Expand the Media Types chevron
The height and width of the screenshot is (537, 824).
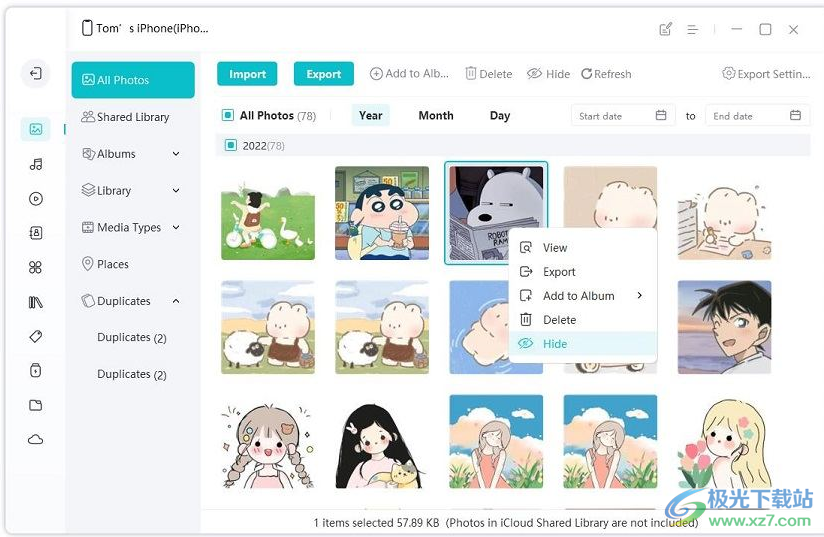pyautogui.click(x=176, y=228)
